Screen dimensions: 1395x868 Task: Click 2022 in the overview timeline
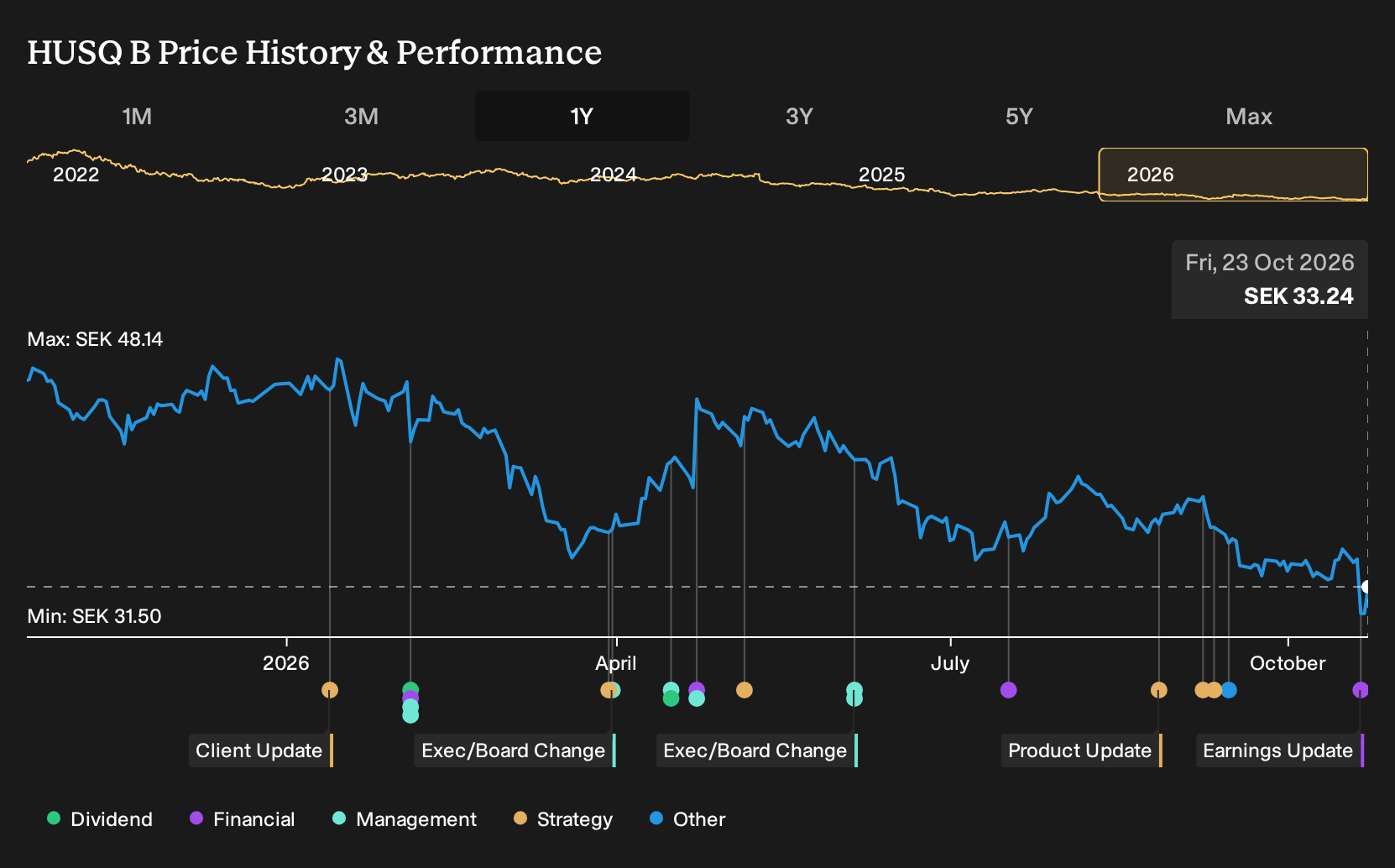(76, 175)
